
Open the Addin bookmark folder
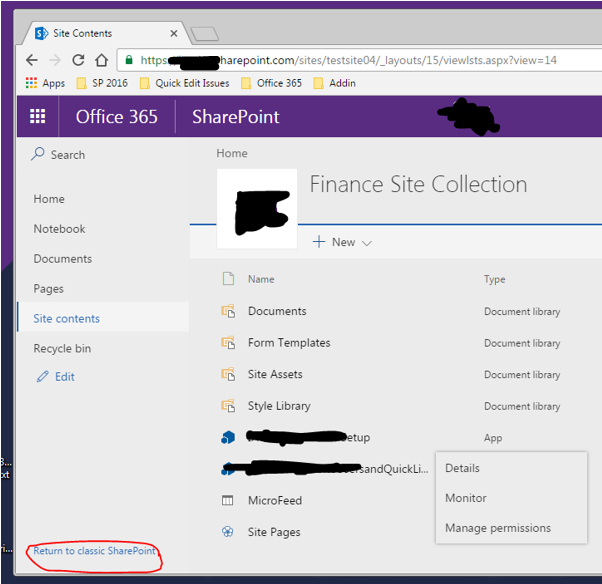335,83
